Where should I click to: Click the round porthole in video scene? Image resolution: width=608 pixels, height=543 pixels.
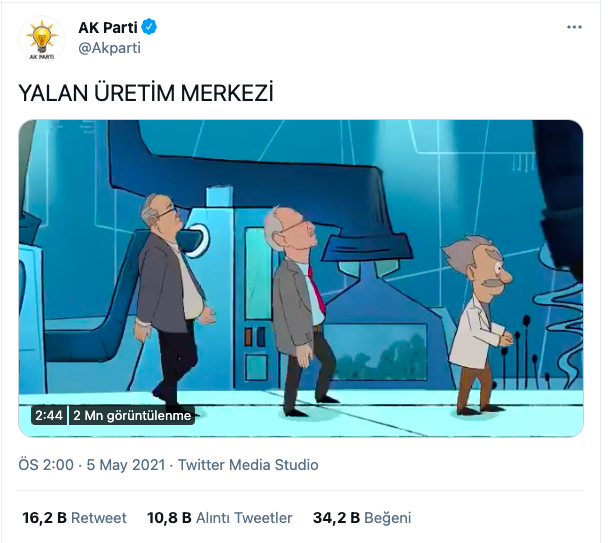198,240
